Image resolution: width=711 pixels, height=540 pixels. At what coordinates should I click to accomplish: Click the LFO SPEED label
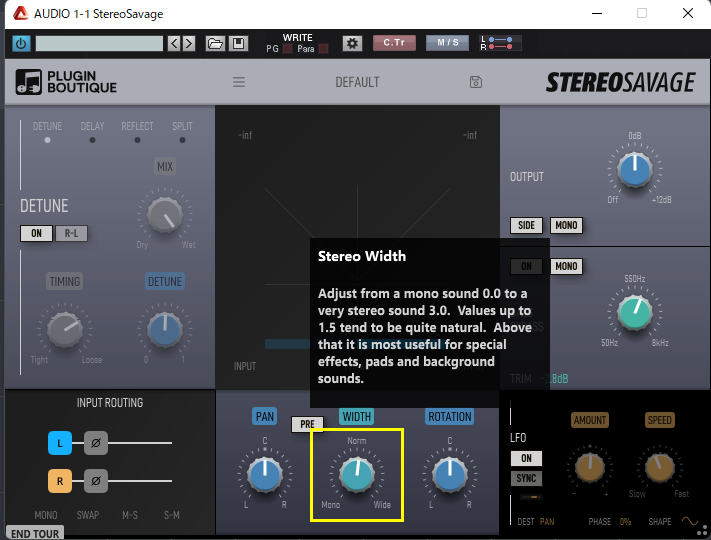[660, 420]
